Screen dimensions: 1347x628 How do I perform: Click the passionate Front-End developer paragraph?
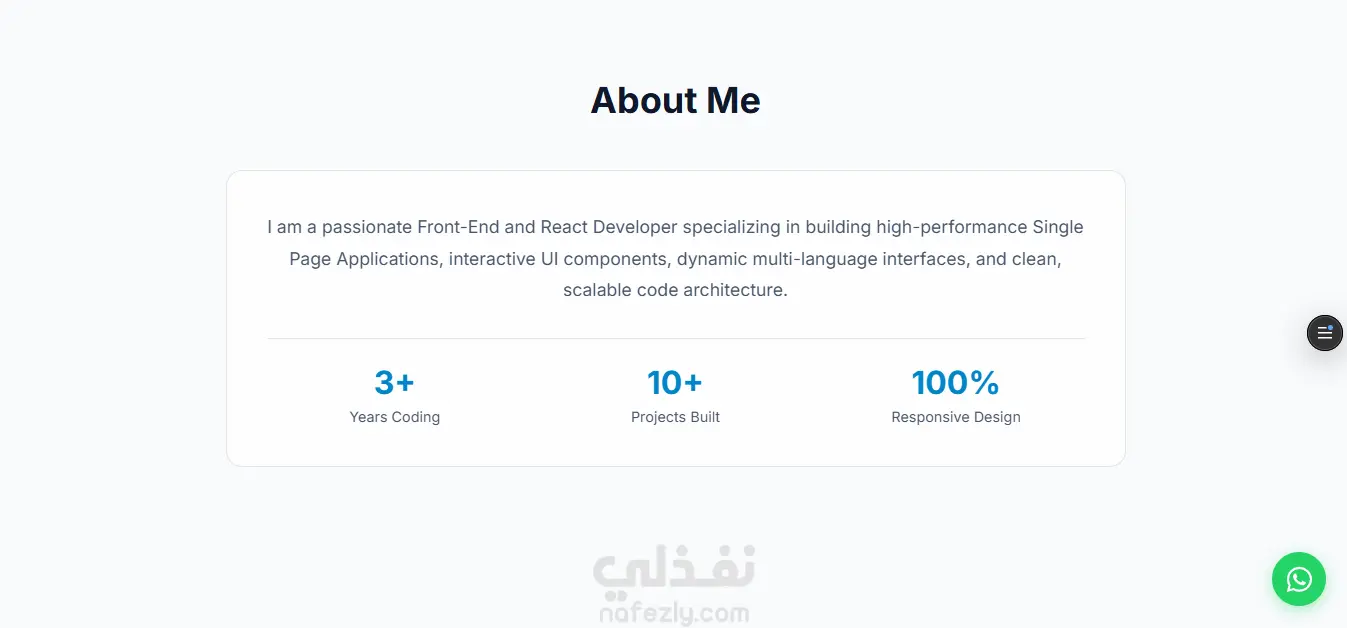[x=675, y=259]
